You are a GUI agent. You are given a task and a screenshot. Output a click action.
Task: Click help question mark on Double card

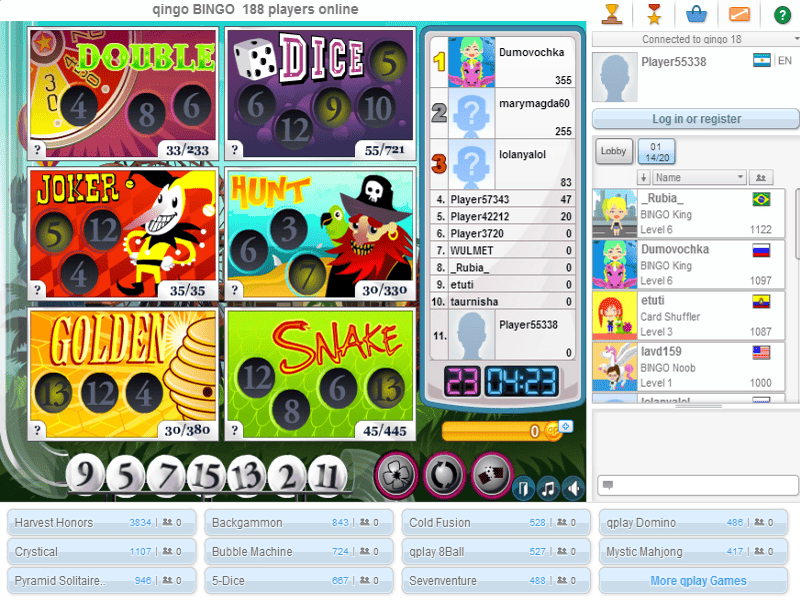[37, 149]
